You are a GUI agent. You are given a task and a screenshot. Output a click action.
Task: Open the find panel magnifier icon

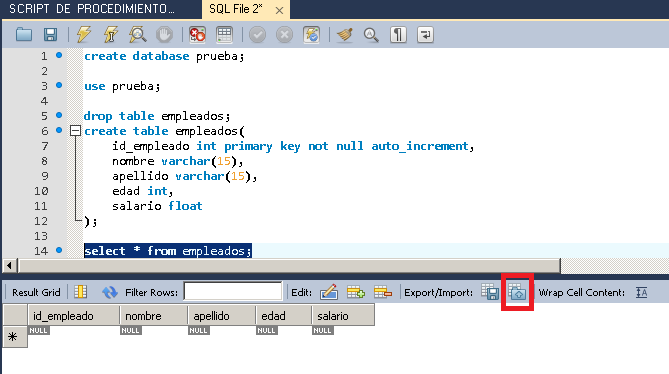(371, 35)
